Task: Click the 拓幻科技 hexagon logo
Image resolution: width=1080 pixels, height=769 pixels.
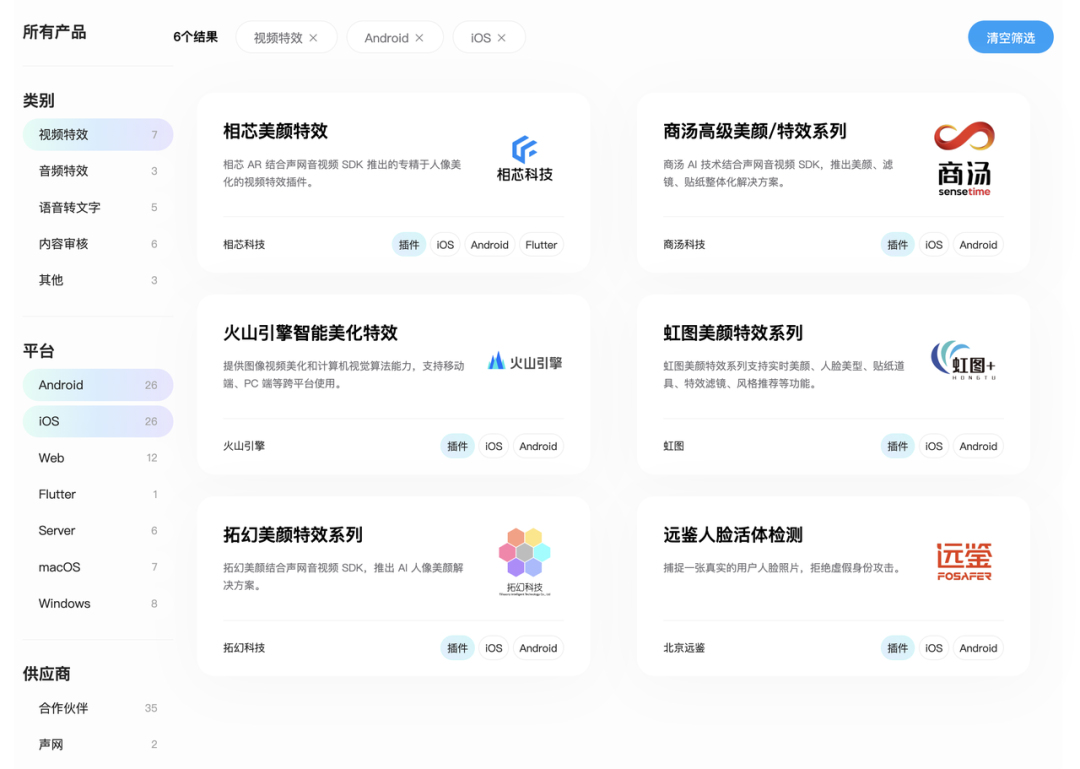Action: (x=525, y=561)
